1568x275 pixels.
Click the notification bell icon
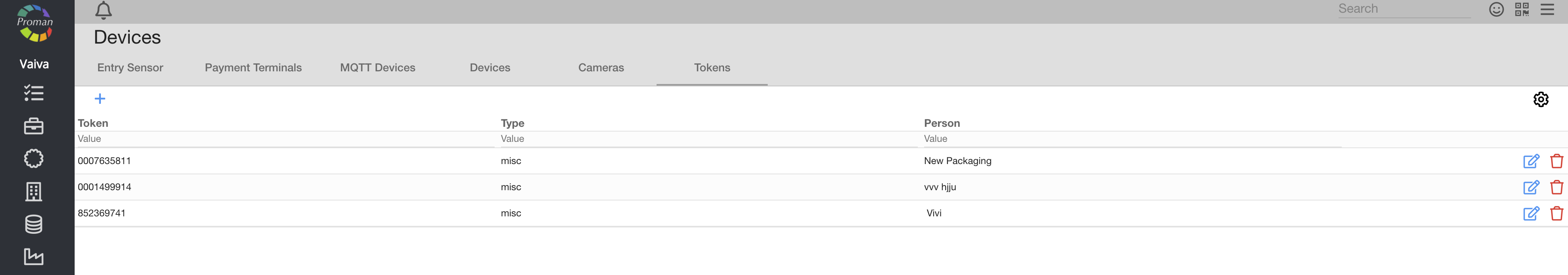tap(104, 10)
